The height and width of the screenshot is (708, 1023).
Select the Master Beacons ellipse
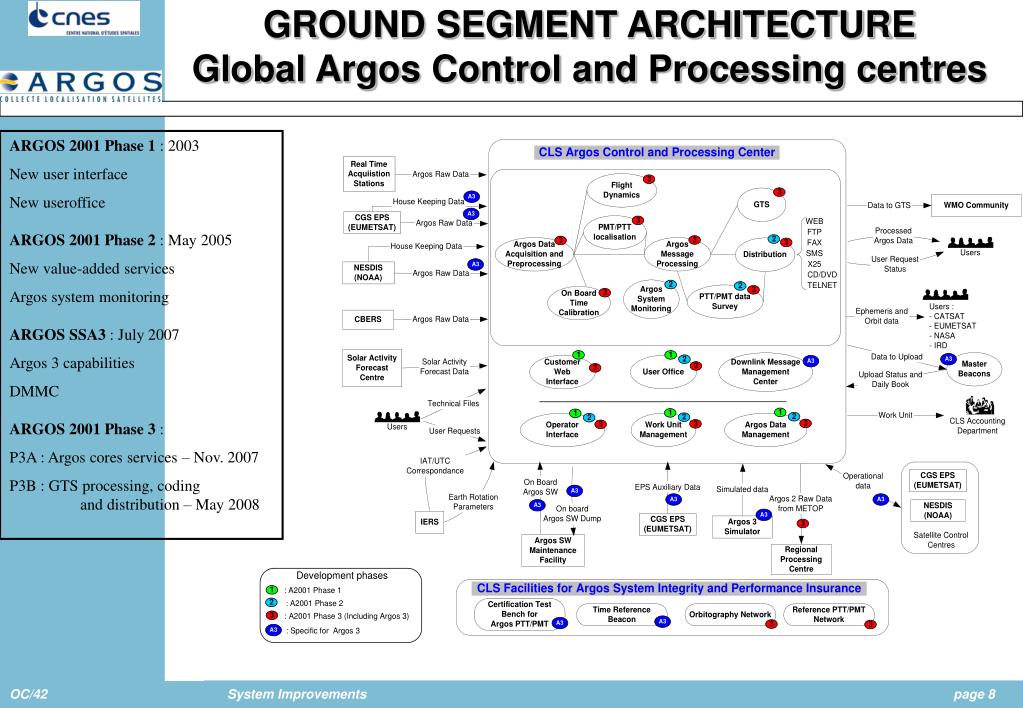coord(973,369)
